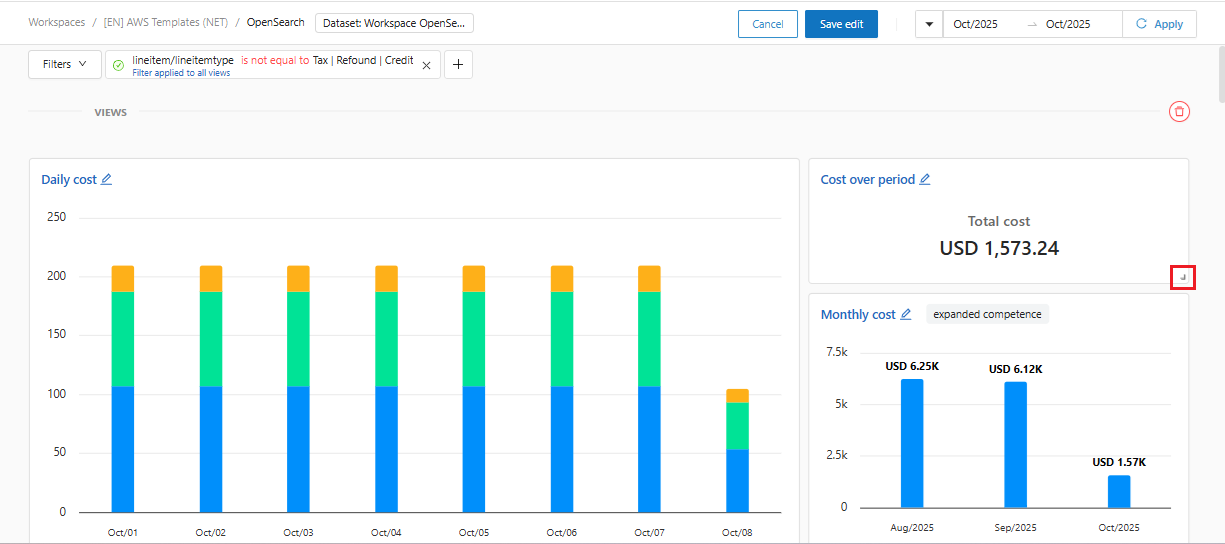The height and width of the screenshot is (544, 1225).
Task: Edit the Daily cost title pencil icon
Action: [107, 180]
